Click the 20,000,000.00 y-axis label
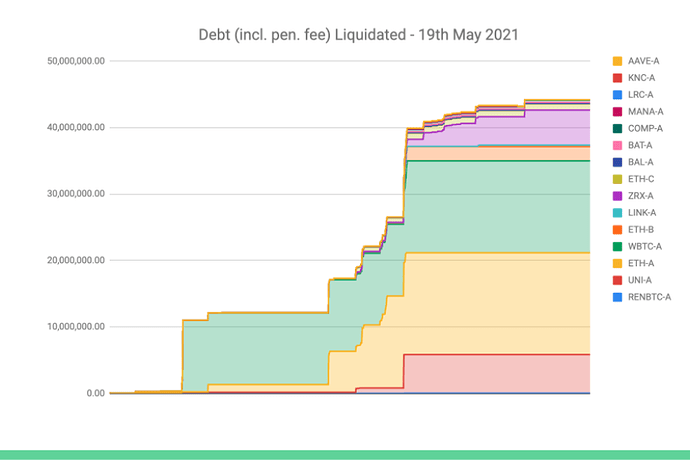Image resolution: width=690 pixels, height=460 pixels. click(77, 260)
